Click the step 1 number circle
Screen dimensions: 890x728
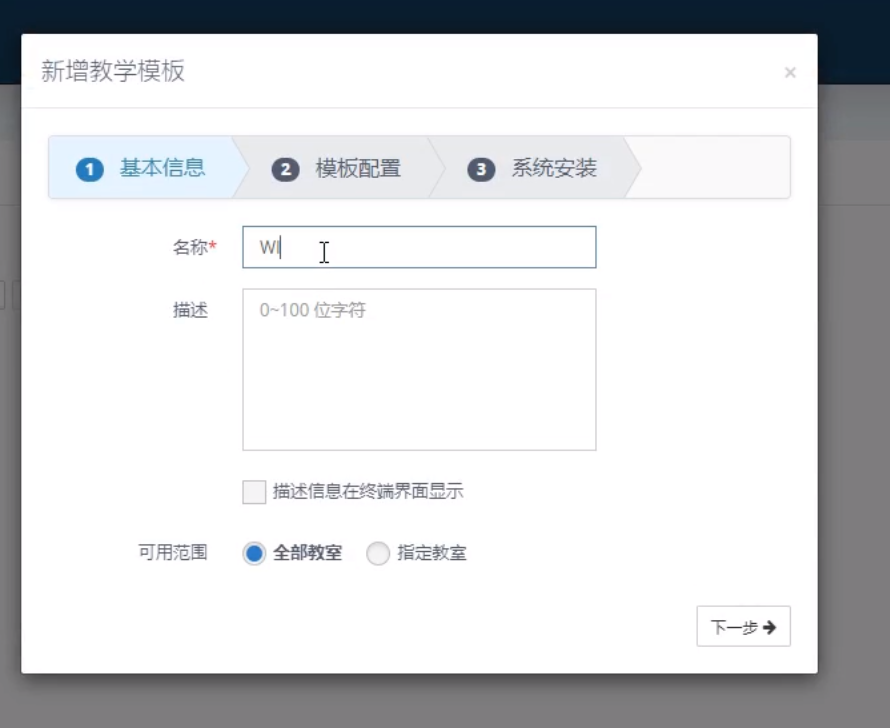90,169
